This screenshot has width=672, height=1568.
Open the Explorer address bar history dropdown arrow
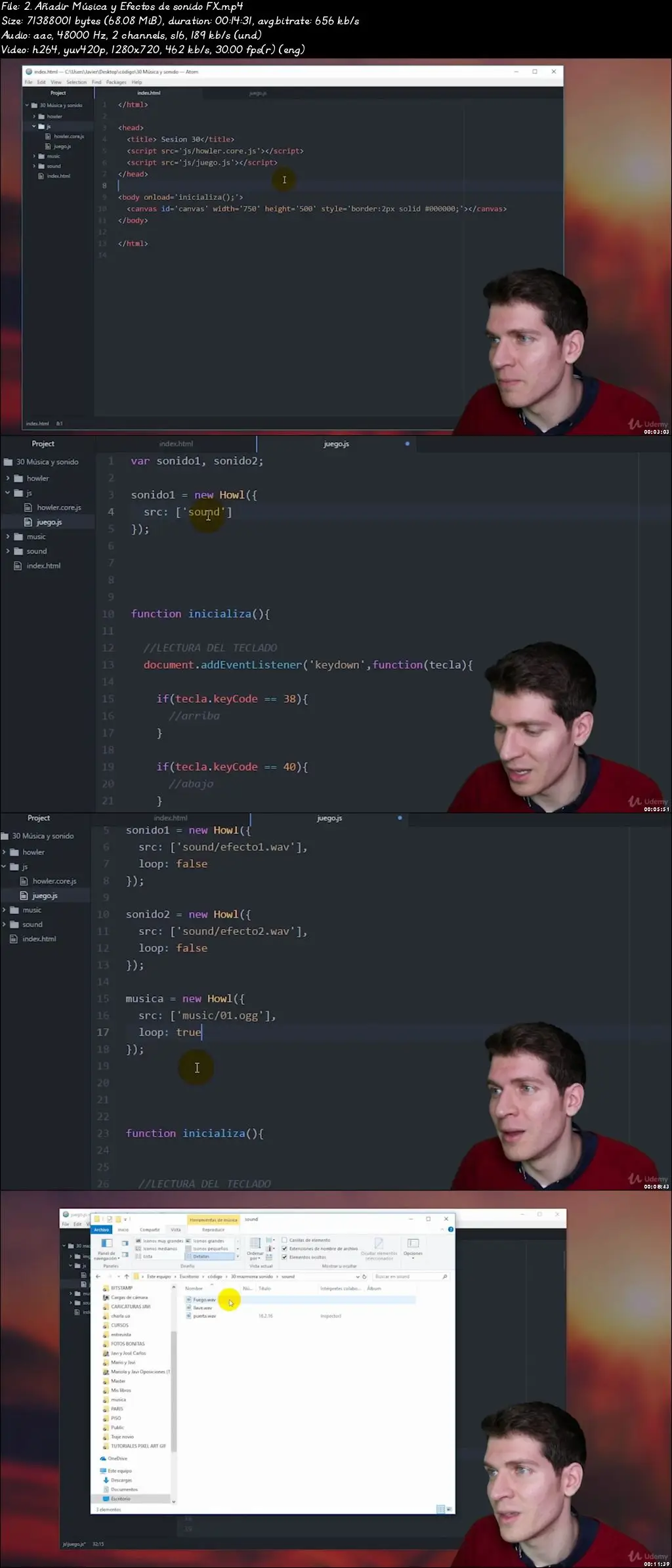(x=358, y=1277)
